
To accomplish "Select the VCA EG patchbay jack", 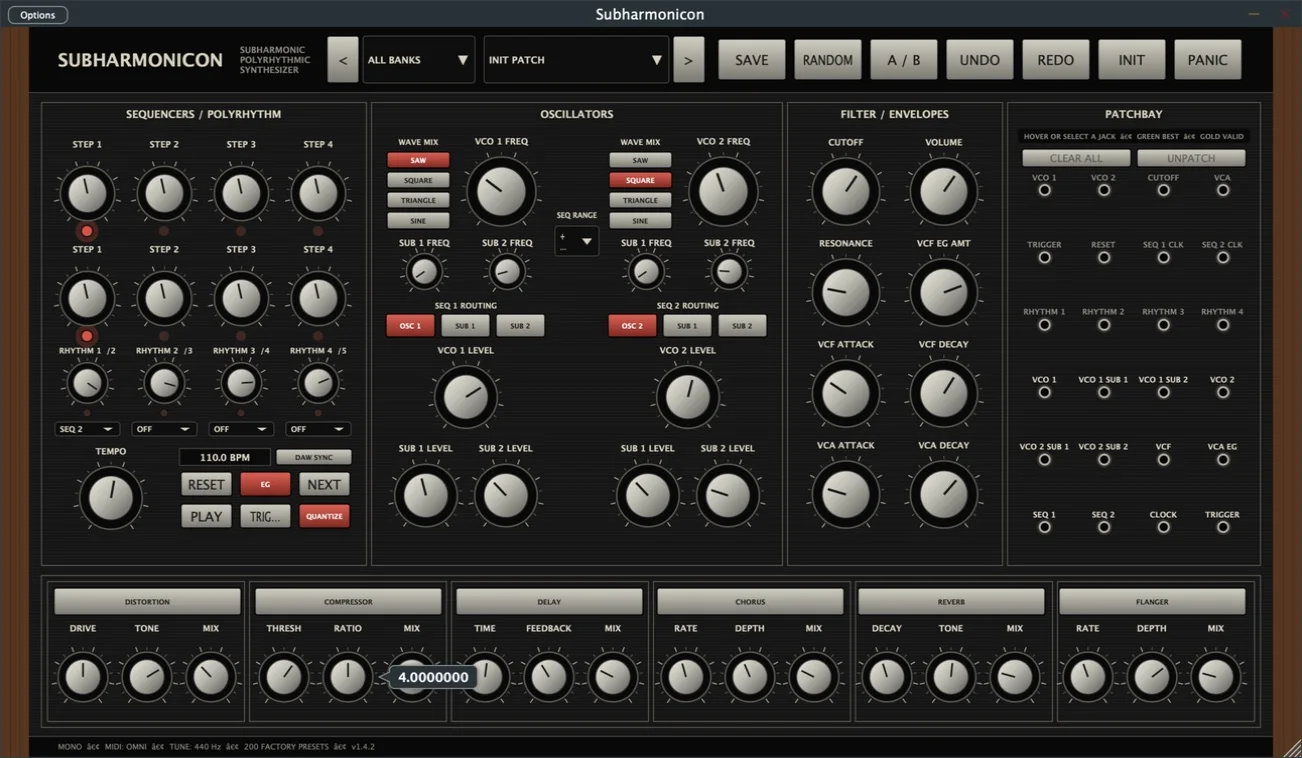I will pos(1222,459).
